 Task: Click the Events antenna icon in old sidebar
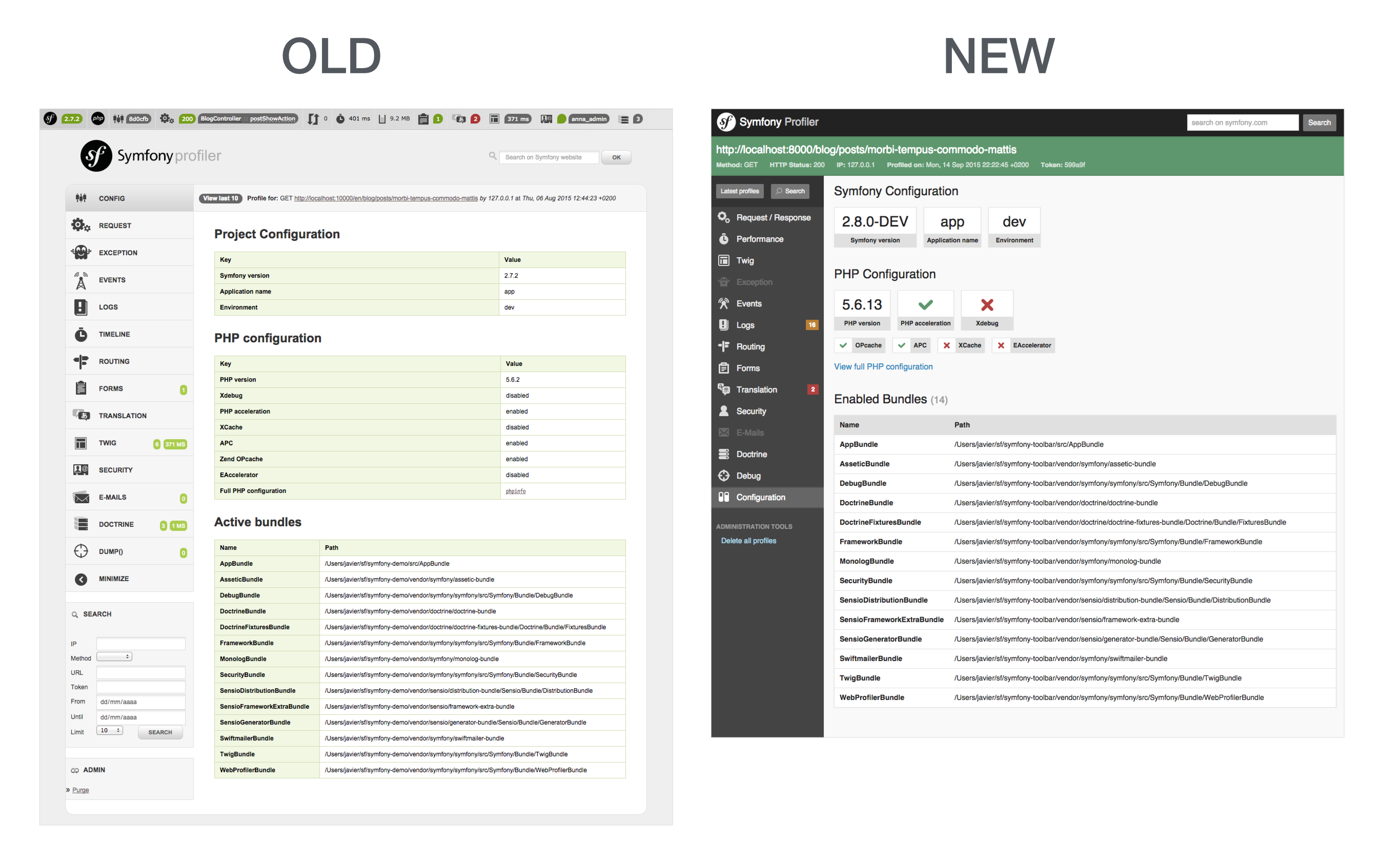81,280
